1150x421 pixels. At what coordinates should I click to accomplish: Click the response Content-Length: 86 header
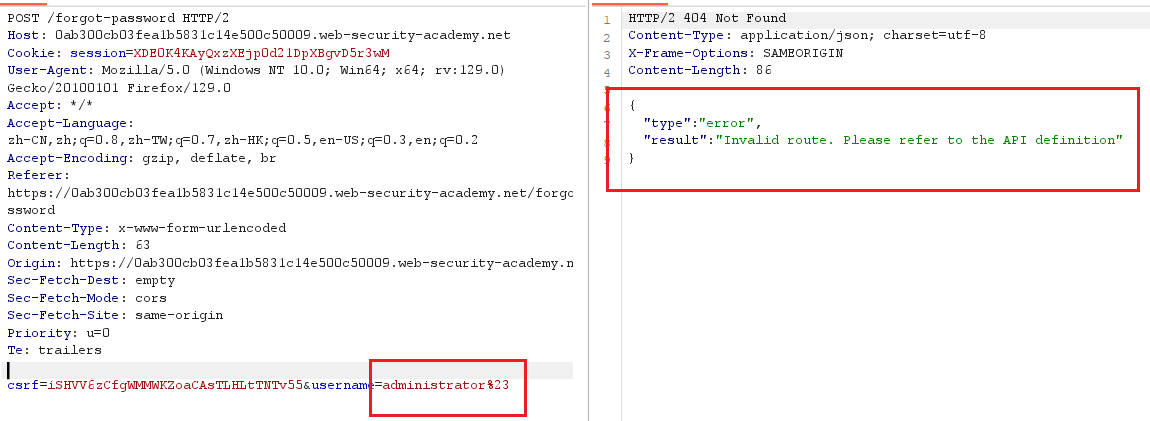[700, 70]
